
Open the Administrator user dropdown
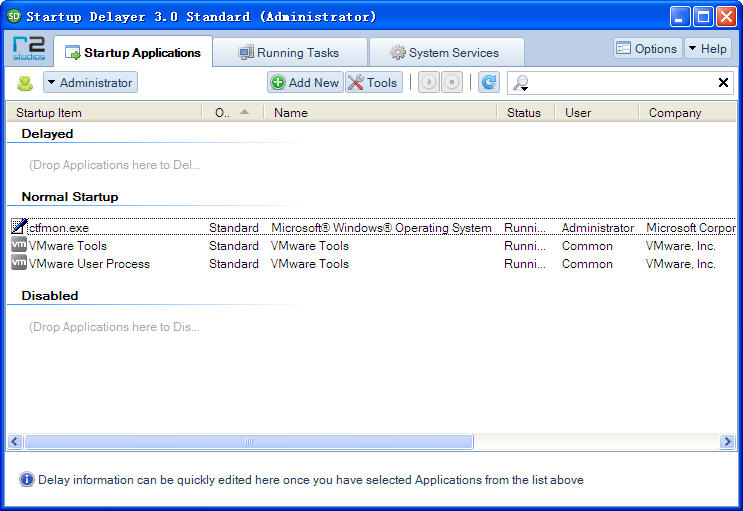pyautogui.click(x=91, y=82)
